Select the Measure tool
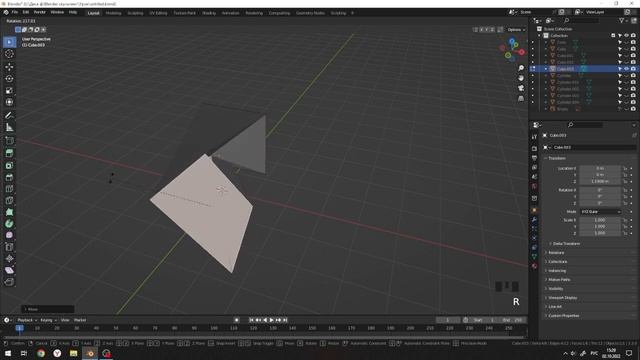 pyautogui.click(x=9, y=128)
